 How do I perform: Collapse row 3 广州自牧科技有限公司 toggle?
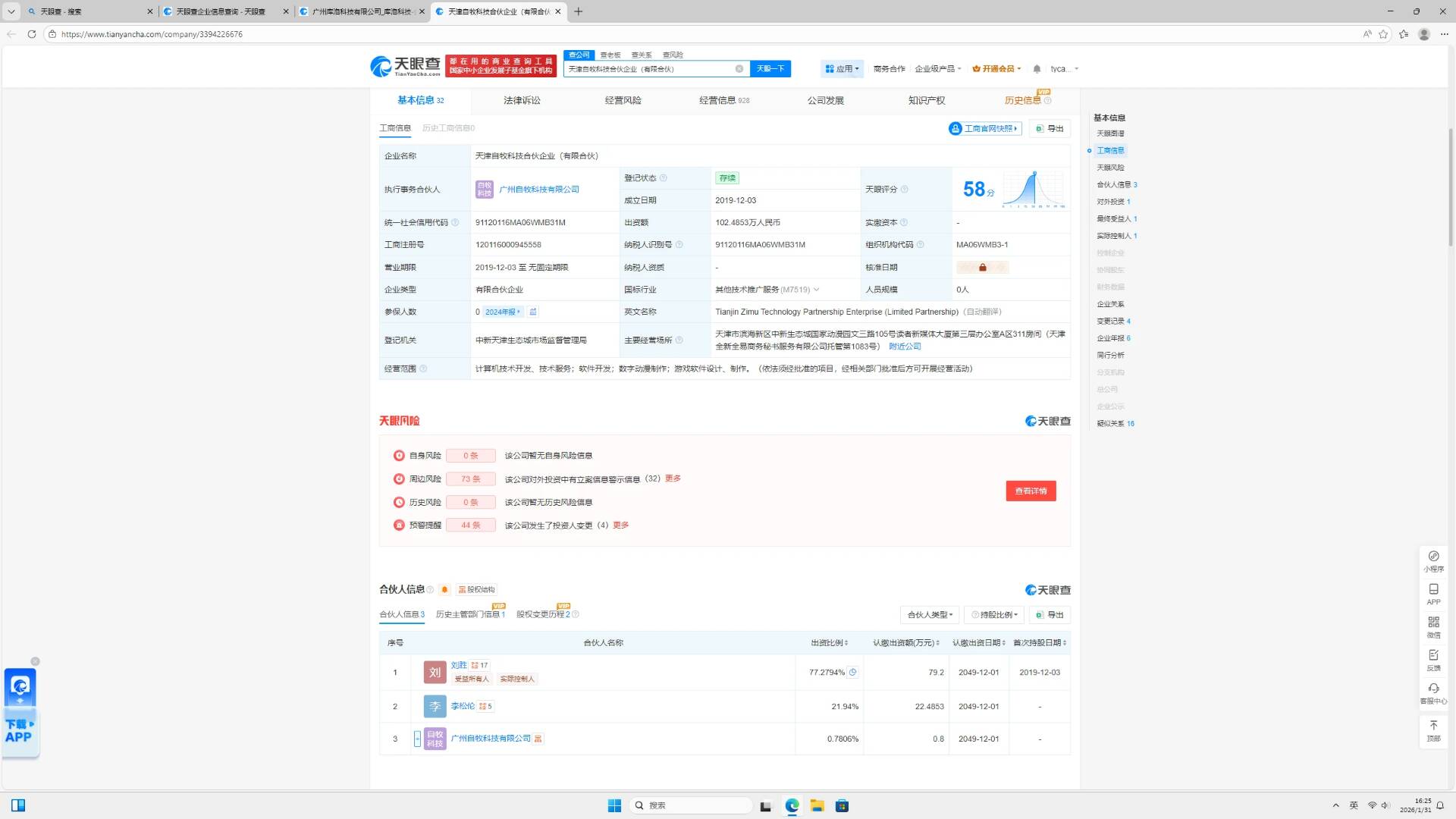click(417, 739)
